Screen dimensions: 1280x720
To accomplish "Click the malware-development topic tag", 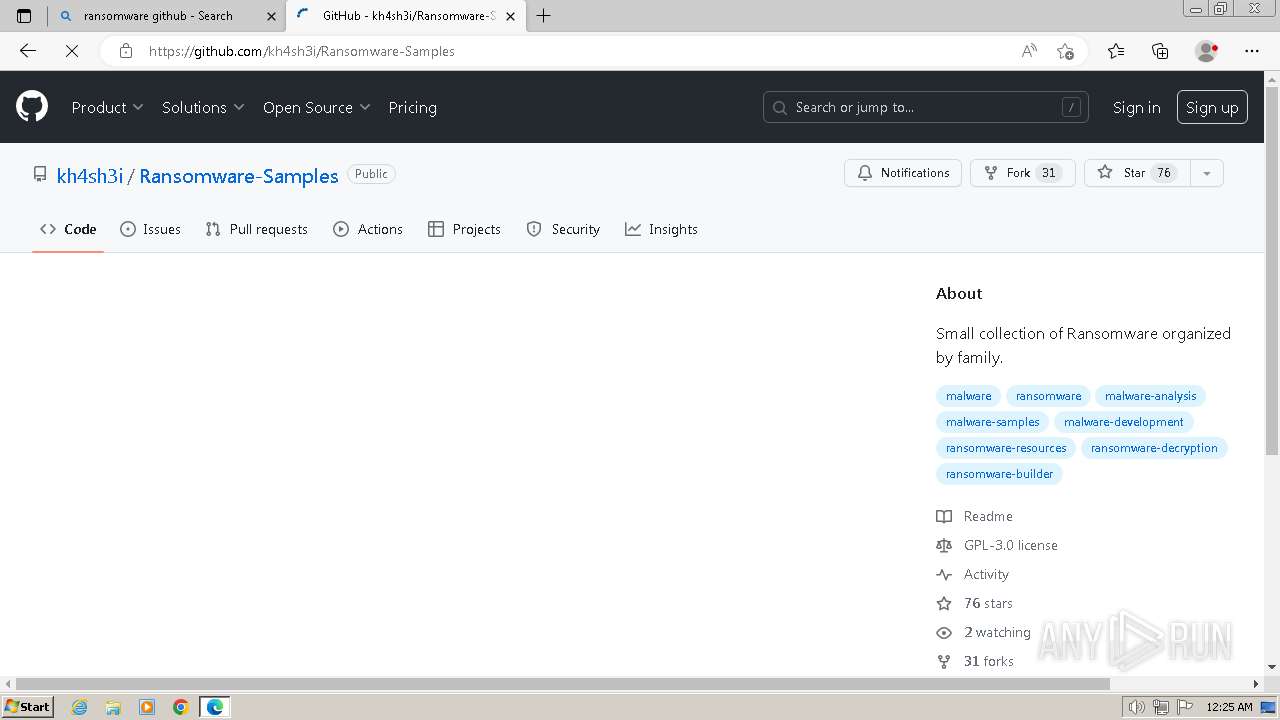I will [x=1124, y=422].
